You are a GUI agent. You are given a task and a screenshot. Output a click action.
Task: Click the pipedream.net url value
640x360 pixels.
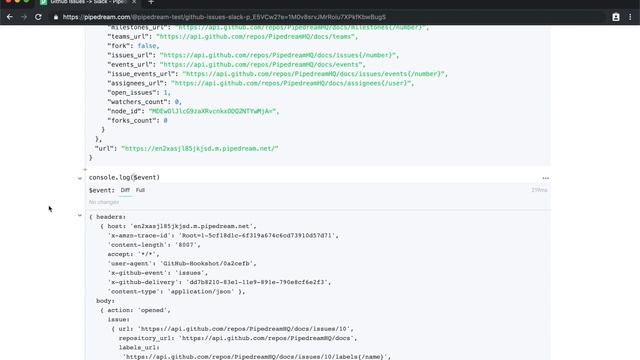(200, 149)
